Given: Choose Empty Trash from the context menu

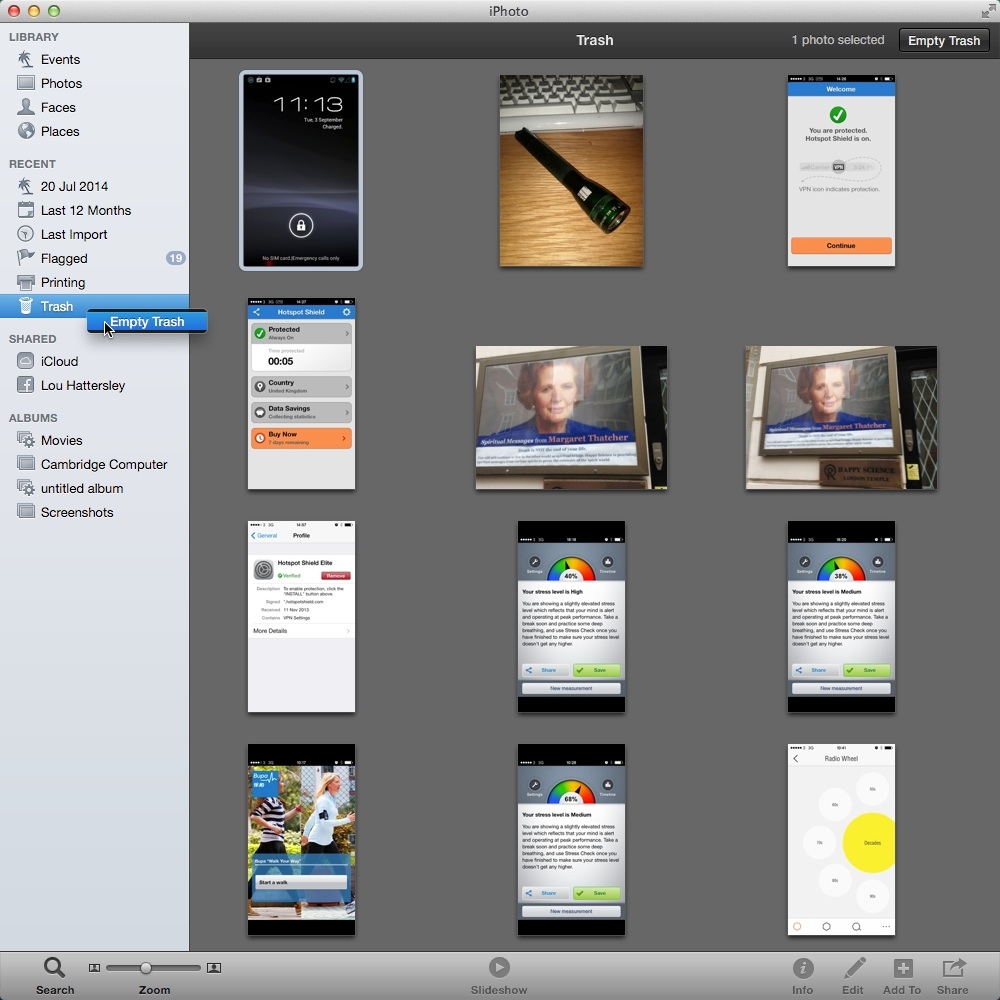Looking at the screenshot, I should click(x=147, y=321).
